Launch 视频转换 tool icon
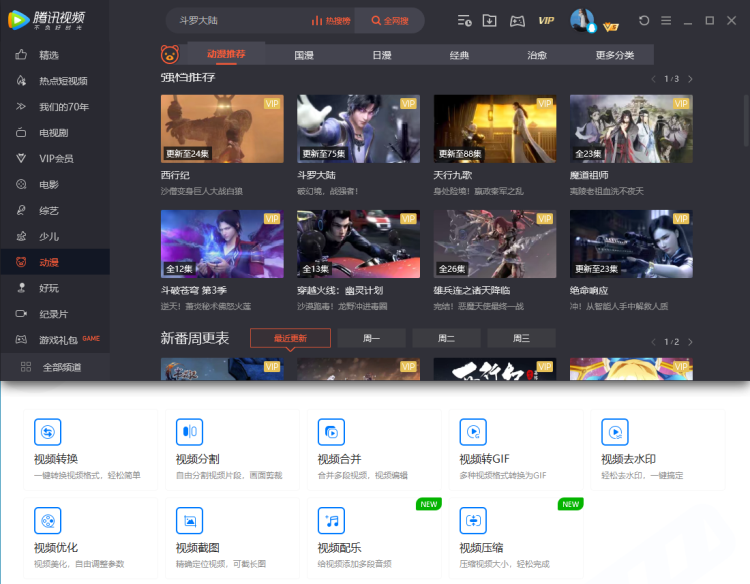The width and height of the screenshot is (750, 584). click(47, 432)
